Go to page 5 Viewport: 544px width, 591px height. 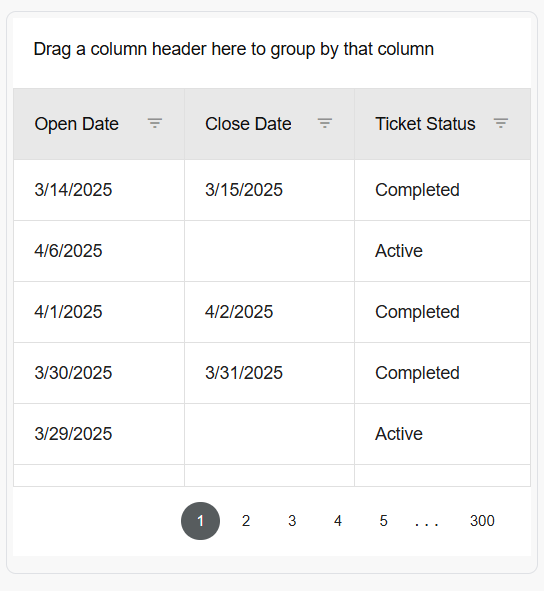click(383, 521)
